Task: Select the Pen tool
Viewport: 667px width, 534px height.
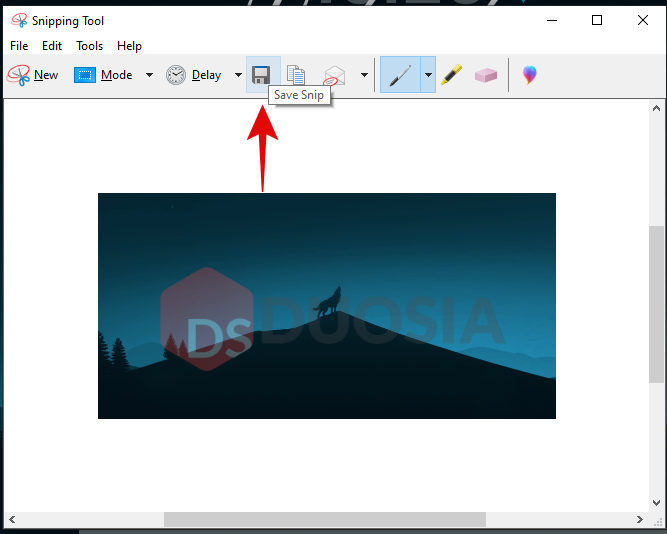Action: click(x=400, y=75)
